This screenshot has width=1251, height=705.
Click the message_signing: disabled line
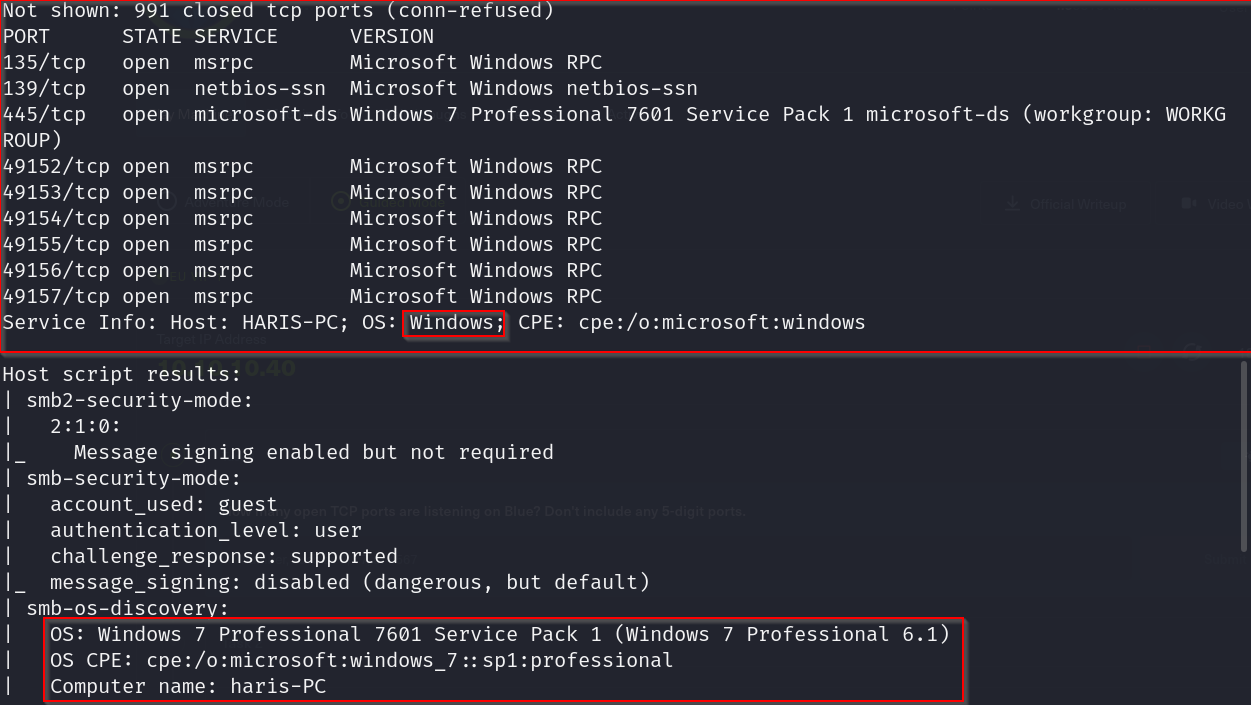coord(349,583)
